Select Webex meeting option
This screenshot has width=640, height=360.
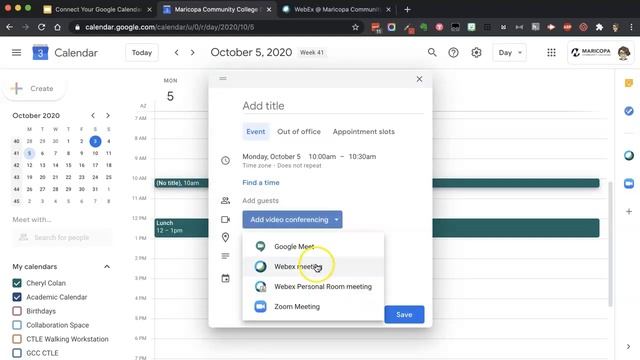click(x=313, y=267)
